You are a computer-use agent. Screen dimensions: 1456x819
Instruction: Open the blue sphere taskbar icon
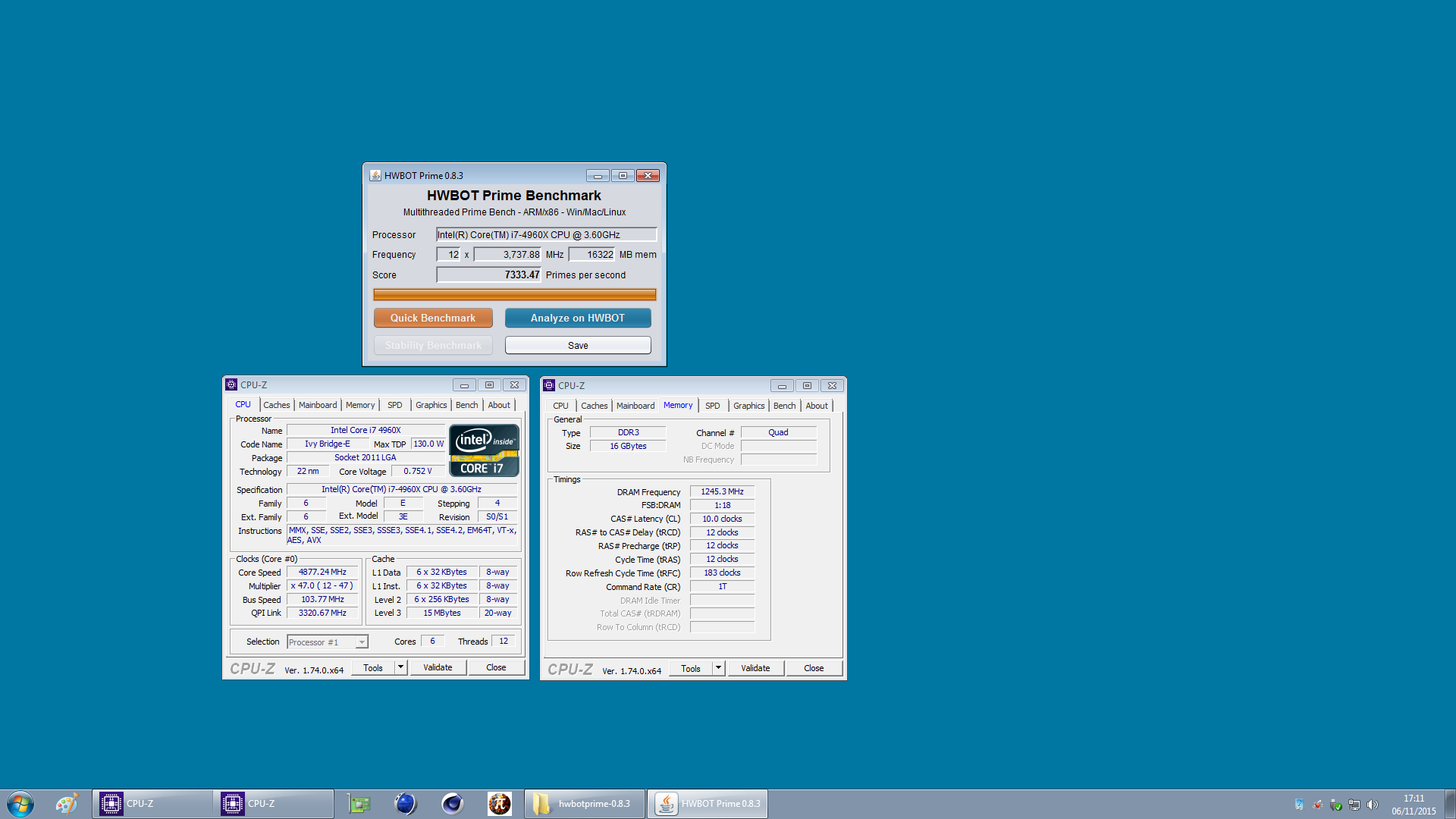pos(406,804)
